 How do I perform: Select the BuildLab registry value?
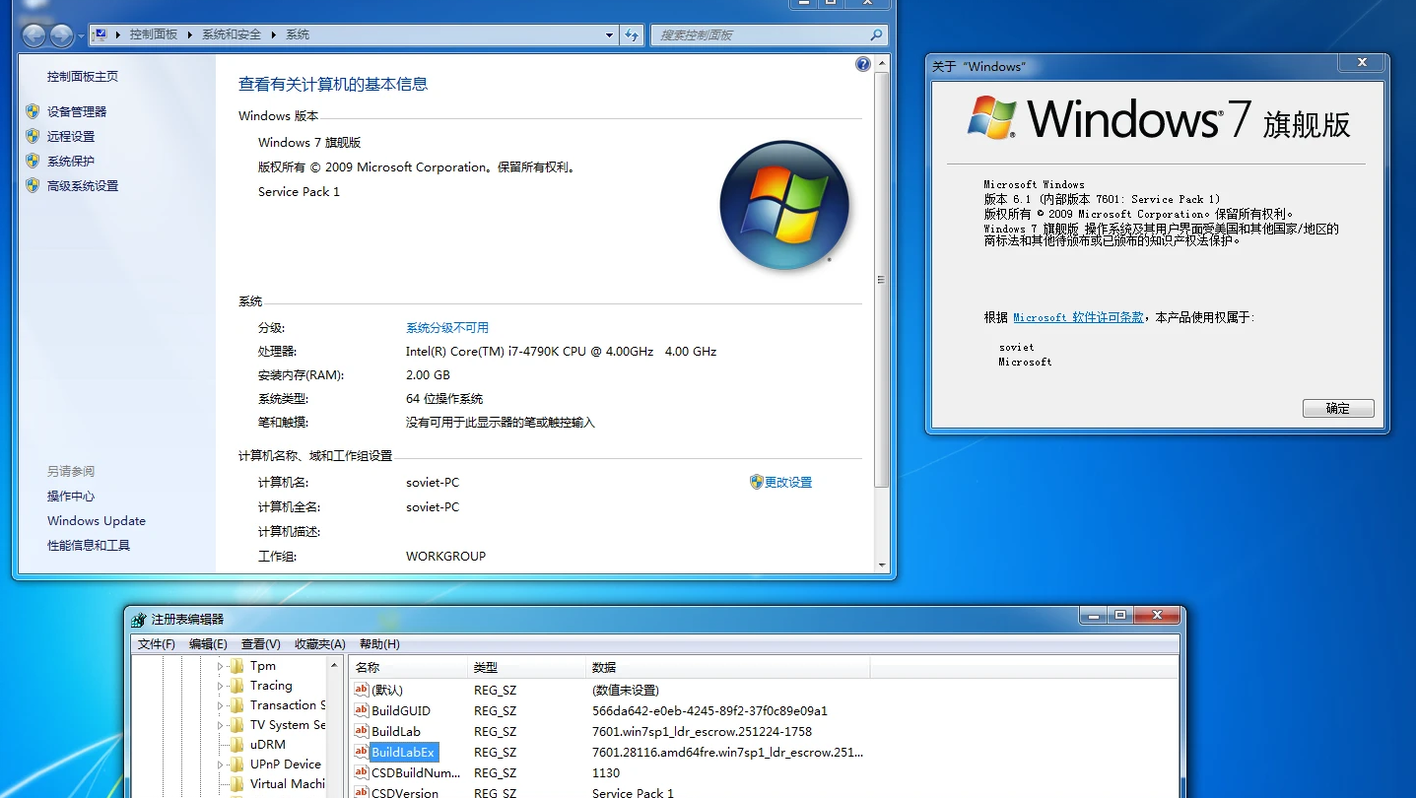396,732
